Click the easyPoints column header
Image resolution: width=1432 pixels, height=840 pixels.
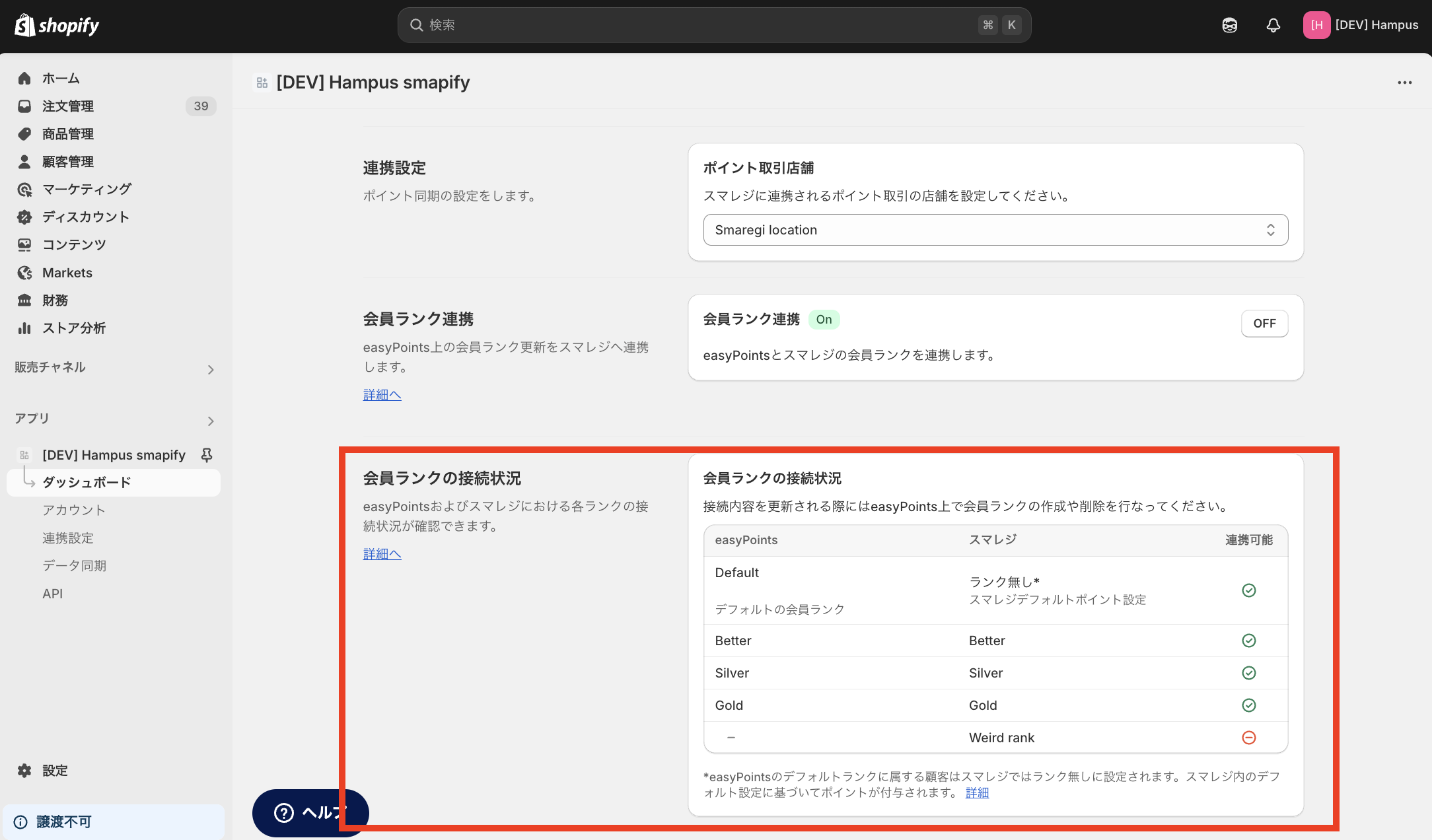(746, 540)
